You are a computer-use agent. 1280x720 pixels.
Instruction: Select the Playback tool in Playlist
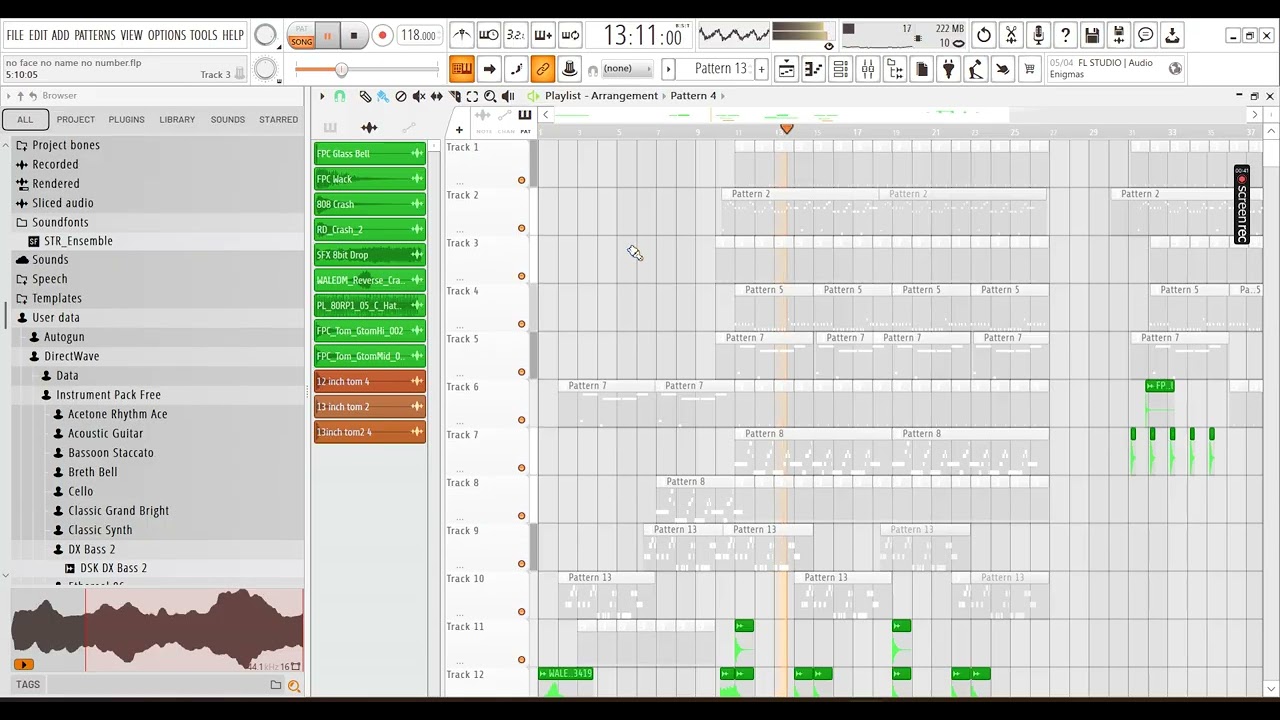tap(508, 96)
